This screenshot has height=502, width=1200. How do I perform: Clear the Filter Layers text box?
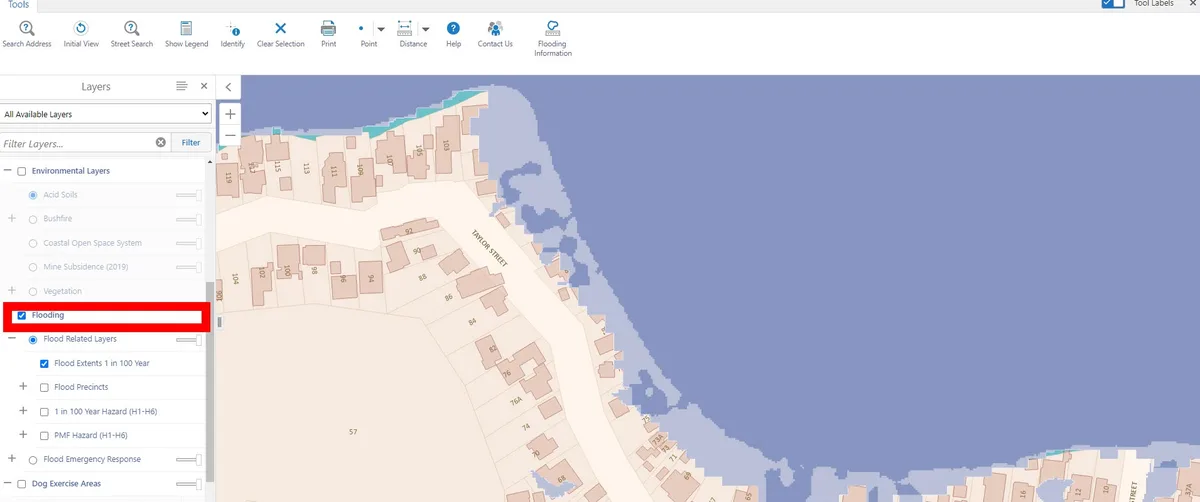(160, 143)
